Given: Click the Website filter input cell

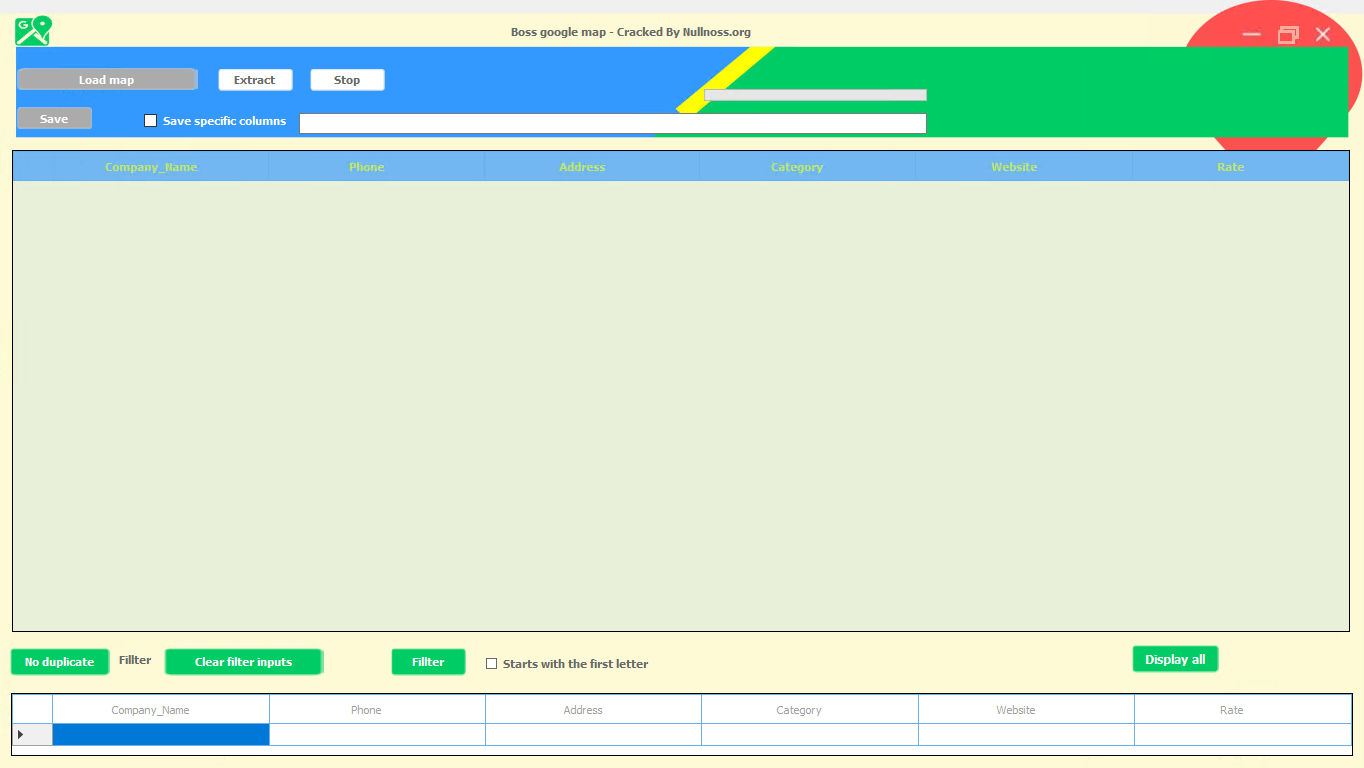Looking at the screenshot, I should click(x=1026, y=735).
